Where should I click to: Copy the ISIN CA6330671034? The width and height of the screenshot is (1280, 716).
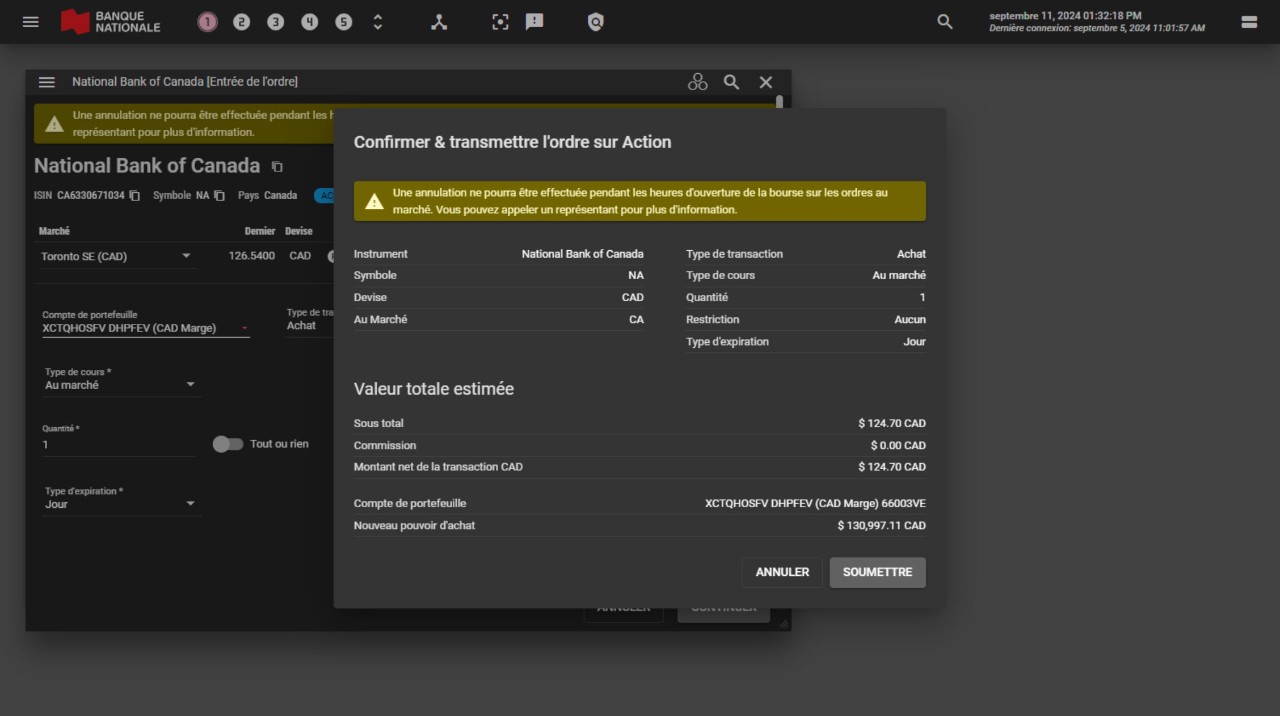click(135, 195)
